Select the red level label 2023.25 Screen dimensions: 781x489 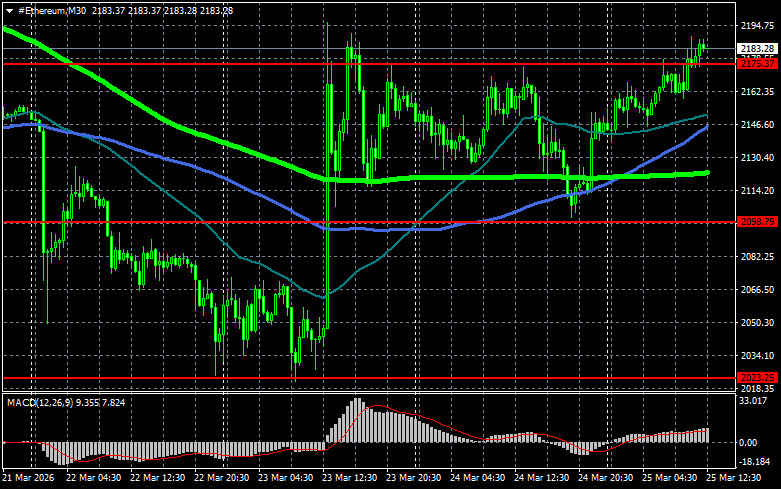[757, 377]
